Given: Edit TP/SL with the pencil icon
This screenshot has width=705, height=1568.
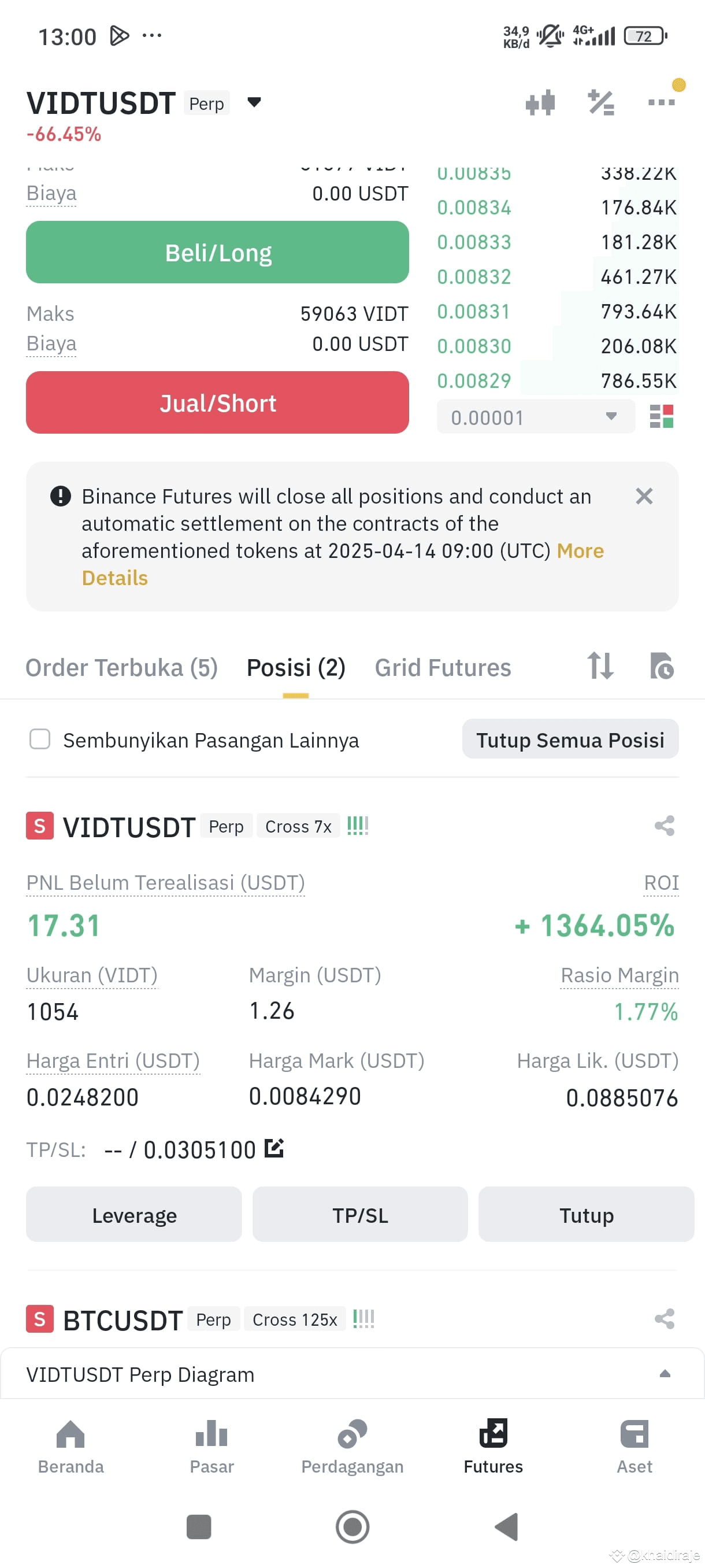Looking at the screenshot, I should click(274, 1148).
